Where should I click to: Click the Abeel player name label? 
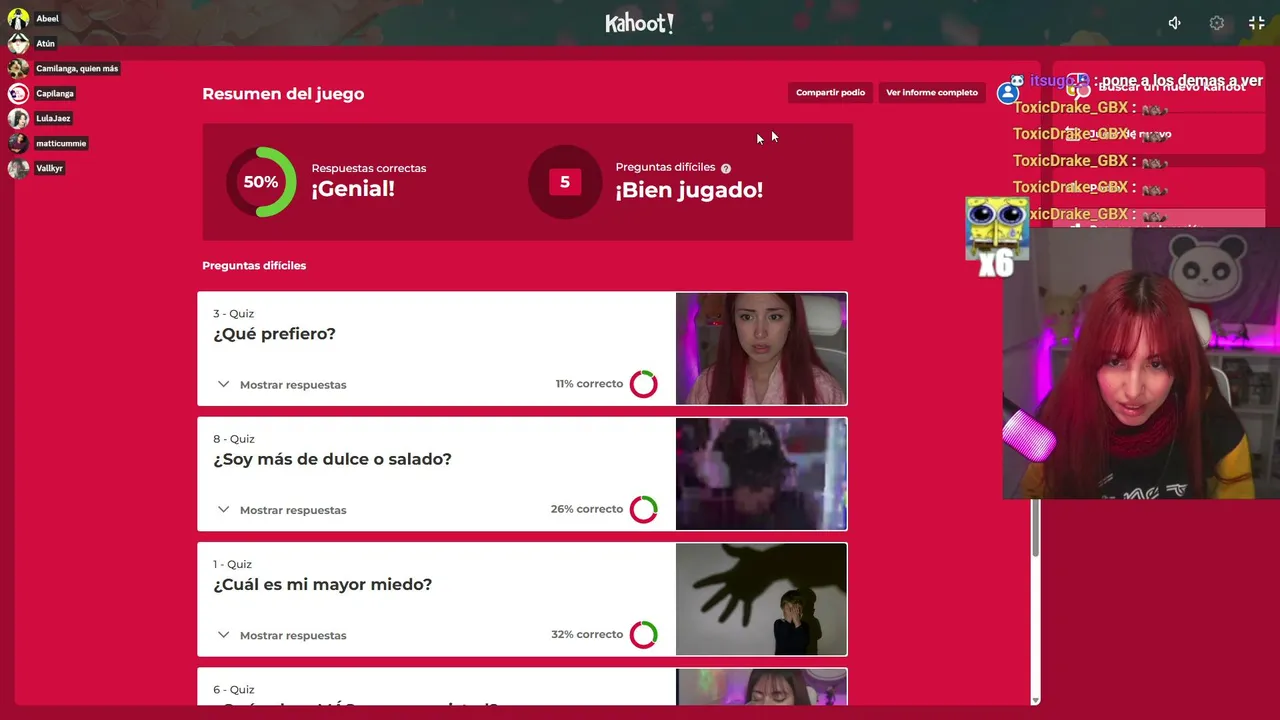coord(47,19)
